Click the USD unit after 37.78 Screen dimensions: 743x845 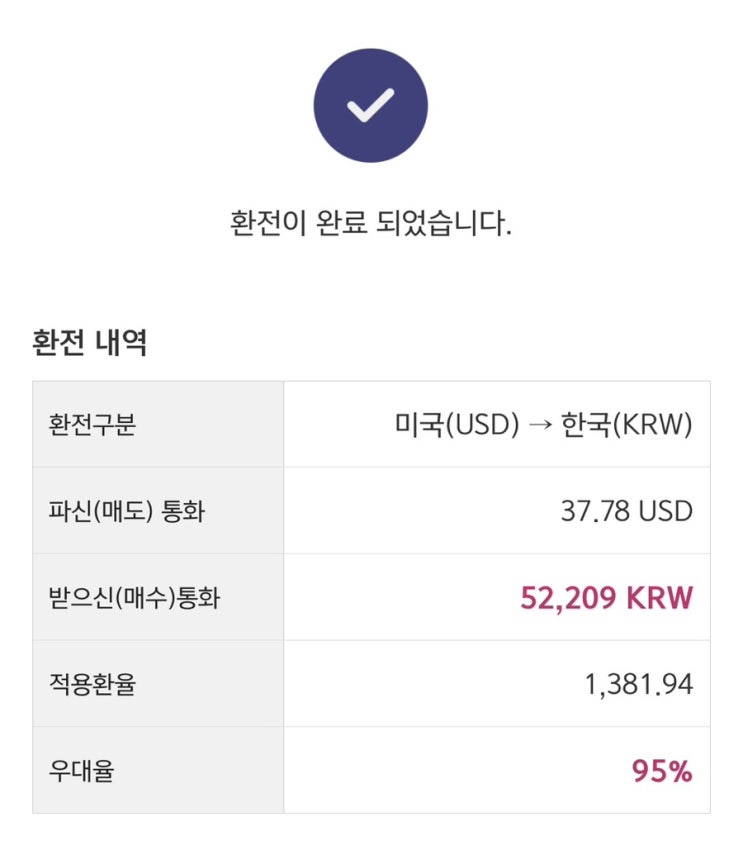click(665, 511)
